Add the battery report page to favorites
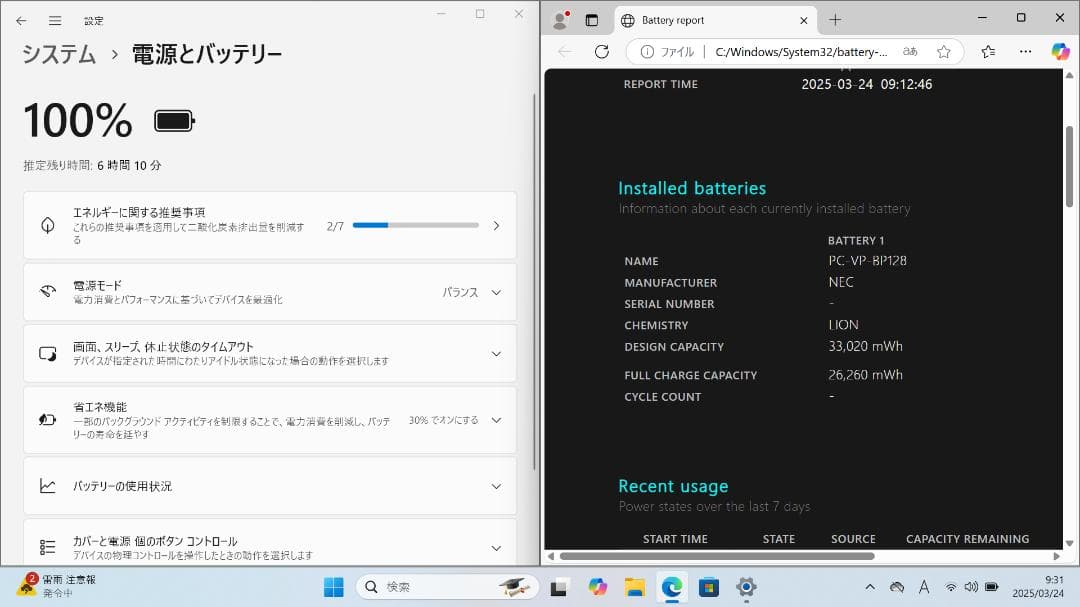Image resolution: width=1080 pixels, height=607 pixels. point(943,52)
